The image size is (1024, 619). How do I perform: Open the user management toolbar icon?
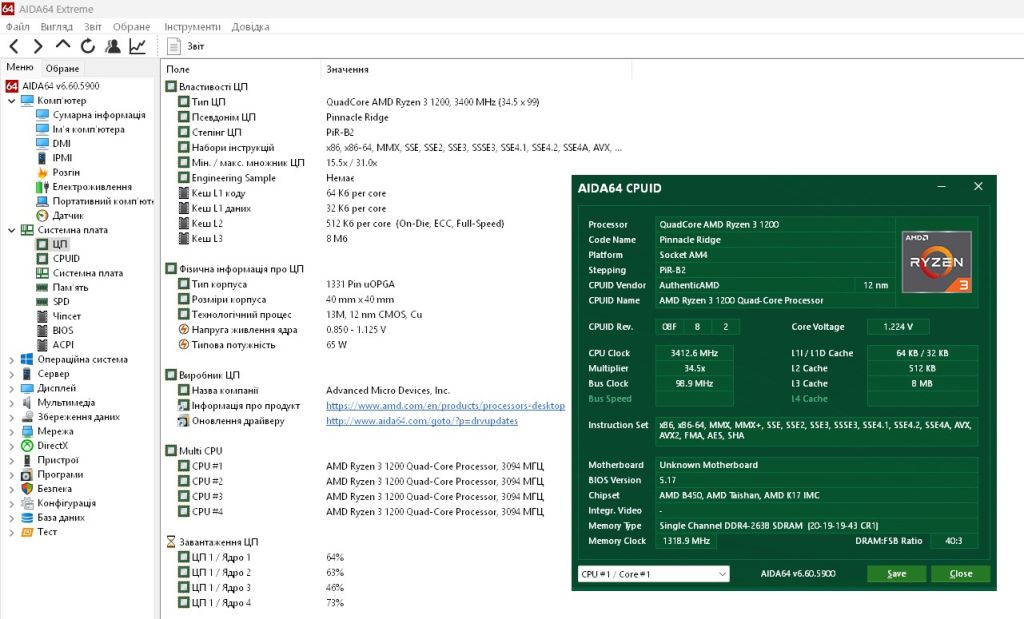pyautogui.click(x=113, y=46)
